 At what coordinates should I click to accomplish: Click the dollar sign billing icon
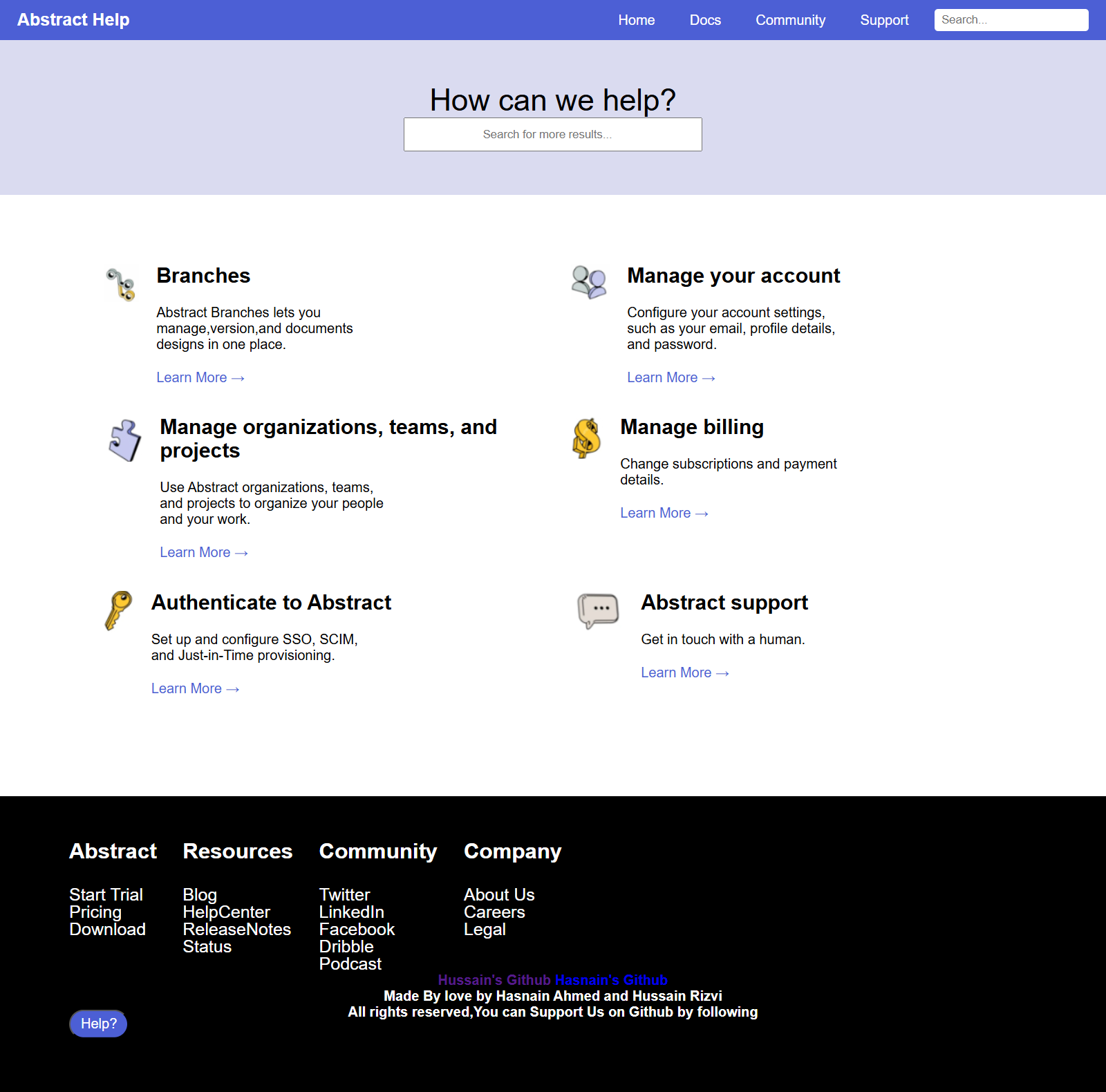pos(586,438)
